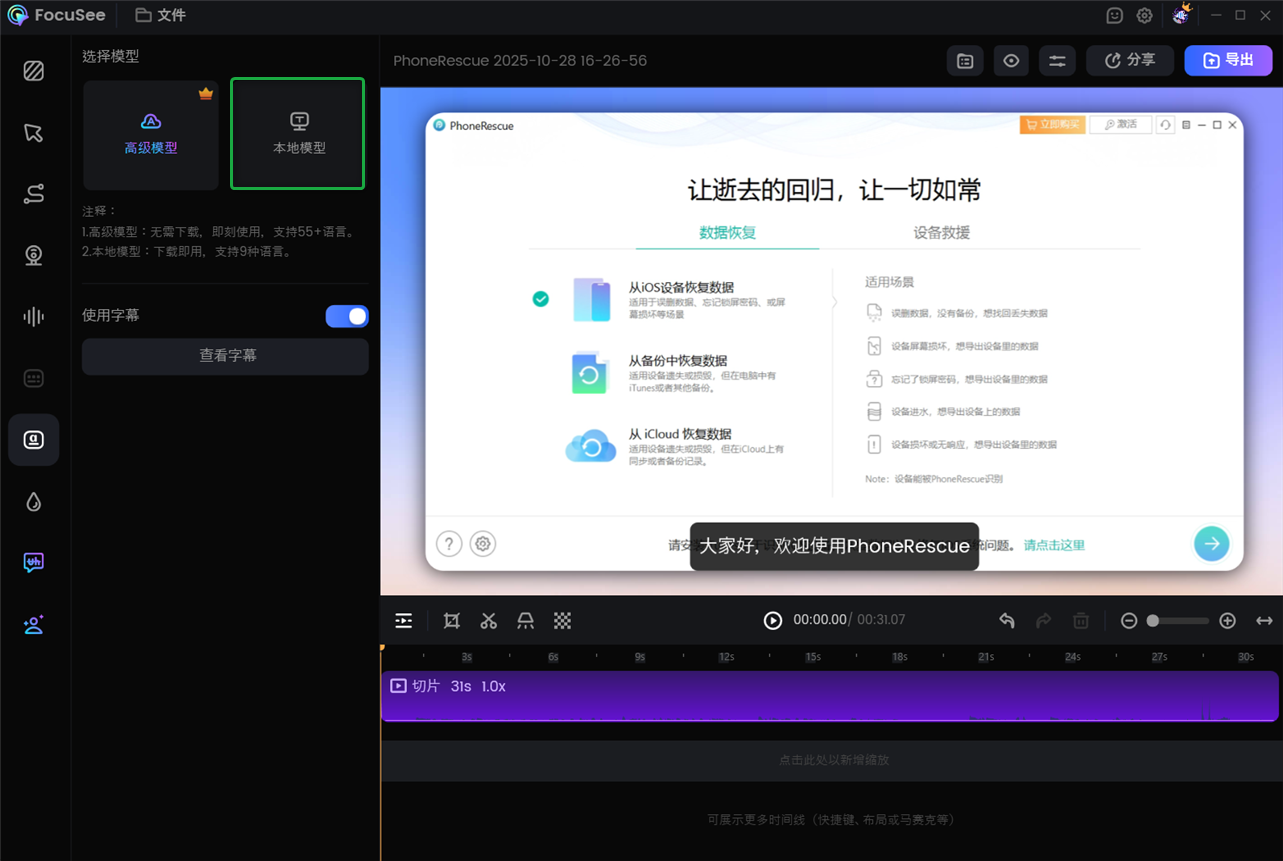
Task: Open the user account avatar
Action: click(1182, 14)
